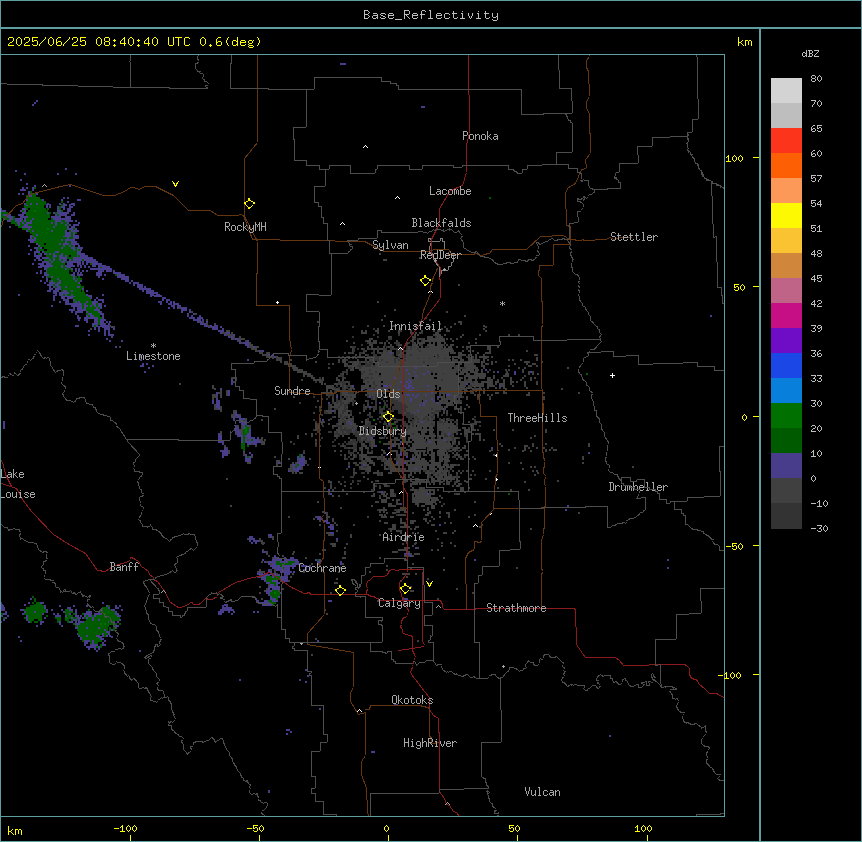Click the yellow diamond marker between Olds and Didsbury
862x842 pixels.
point(388,417)
